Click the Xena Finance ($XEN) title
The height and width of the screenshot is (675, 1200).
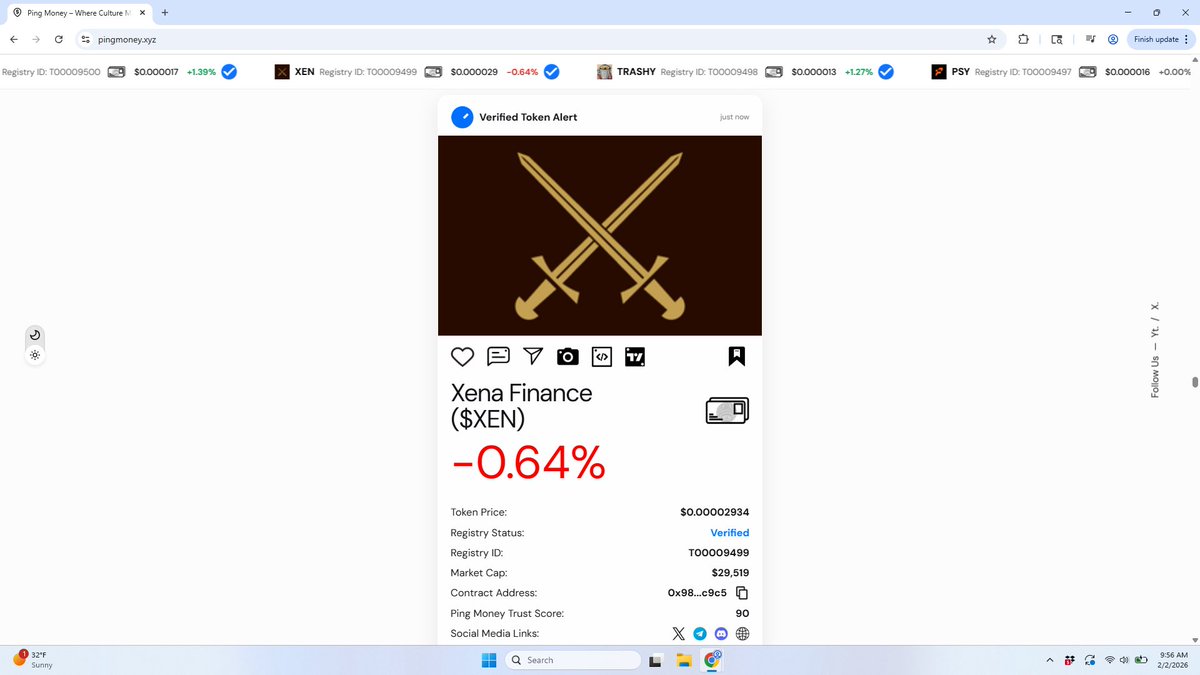click(x=521, y=406)
